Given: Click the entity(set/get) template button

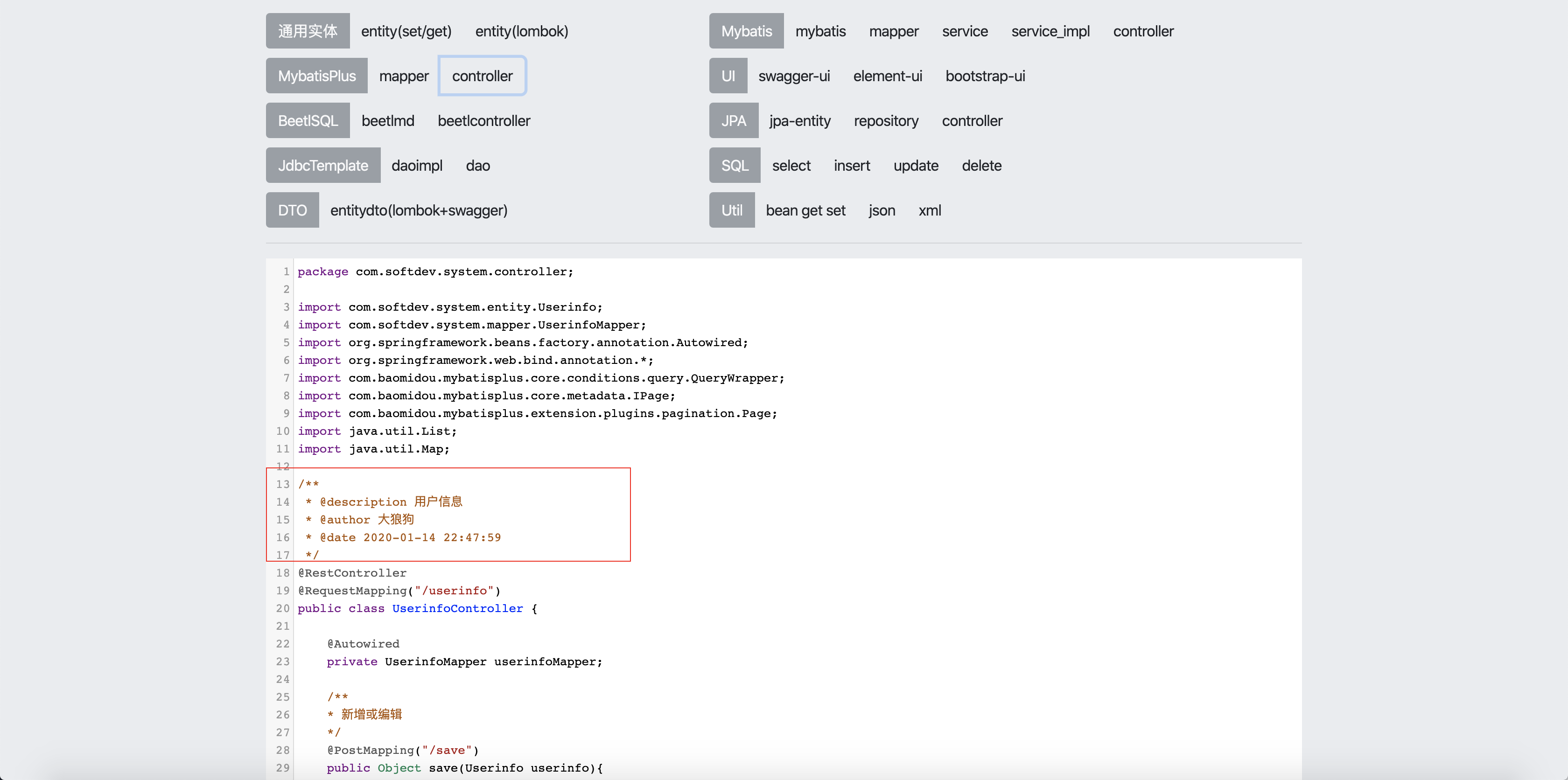Looking at the screenshot, I should click(x=406, y=31).
